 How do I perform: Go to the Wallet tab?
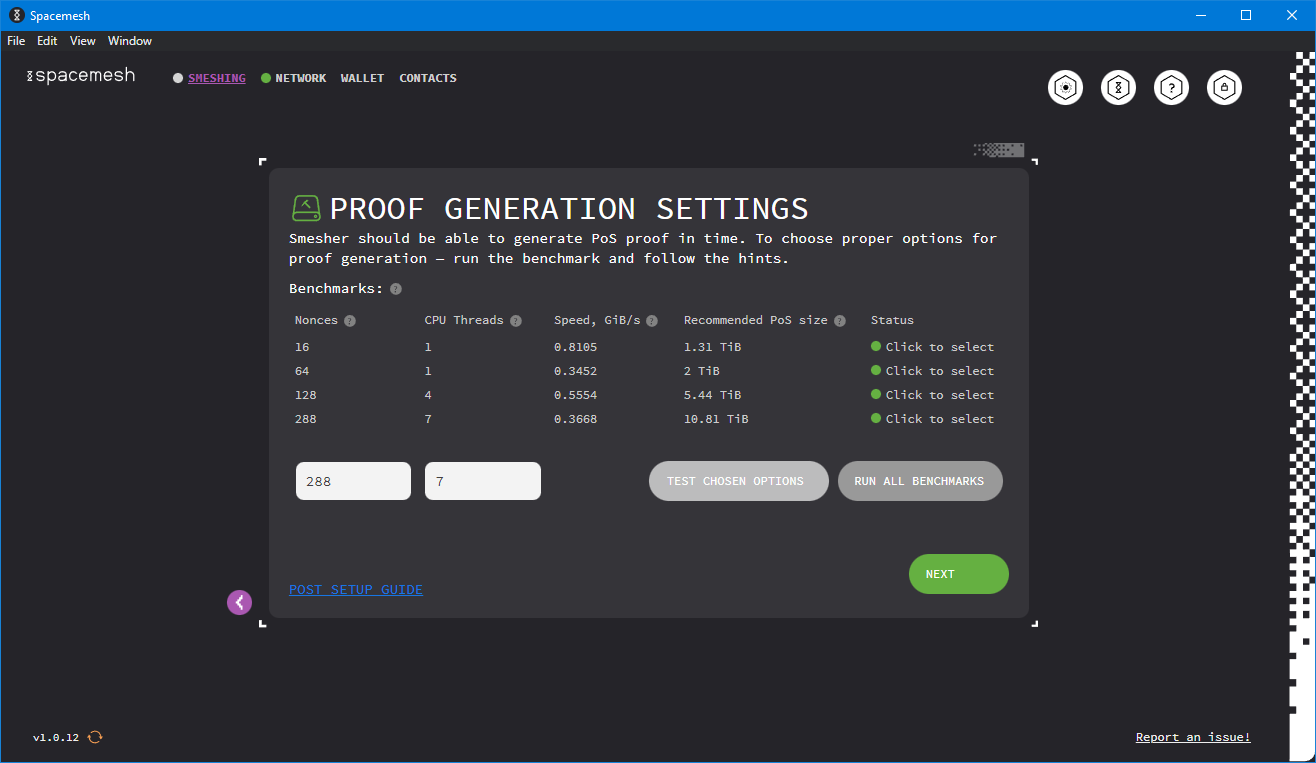point(362,78)
